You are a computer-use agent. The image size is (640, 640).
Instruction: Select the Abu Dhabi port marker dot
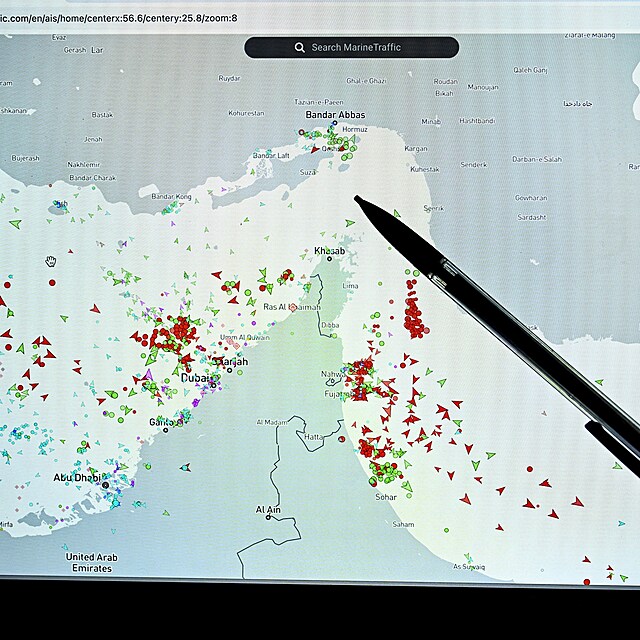(x=105, y=485)
